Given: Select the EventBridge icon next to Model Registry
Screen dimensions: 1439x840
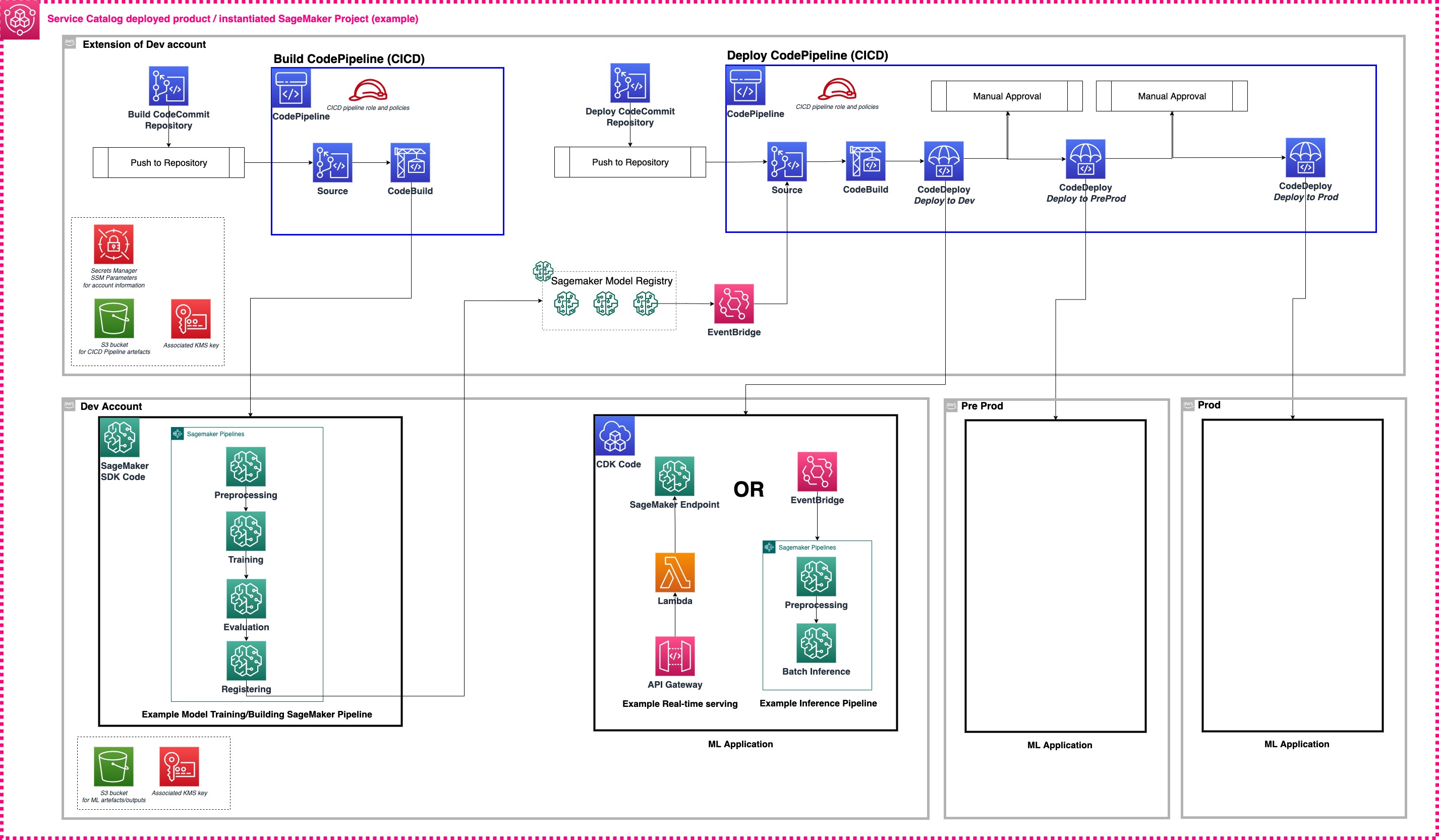Looking at the screenshot, I should 734,304.
